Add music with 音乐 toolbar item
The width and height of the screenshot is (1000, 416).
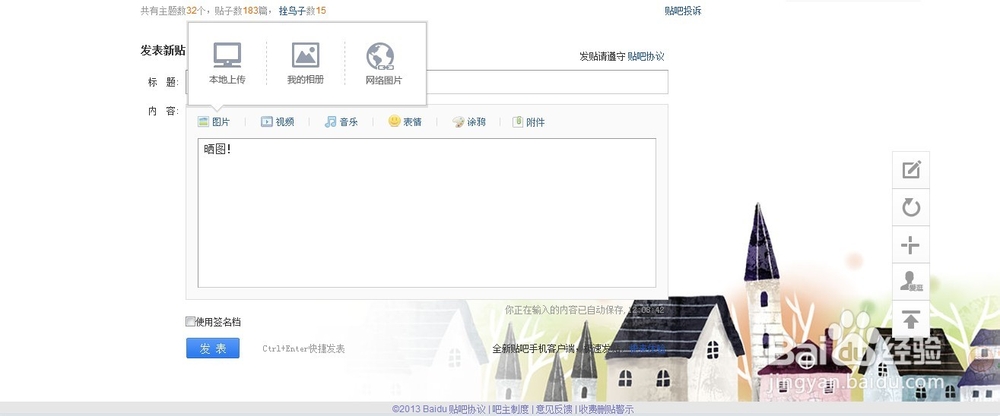341,122
